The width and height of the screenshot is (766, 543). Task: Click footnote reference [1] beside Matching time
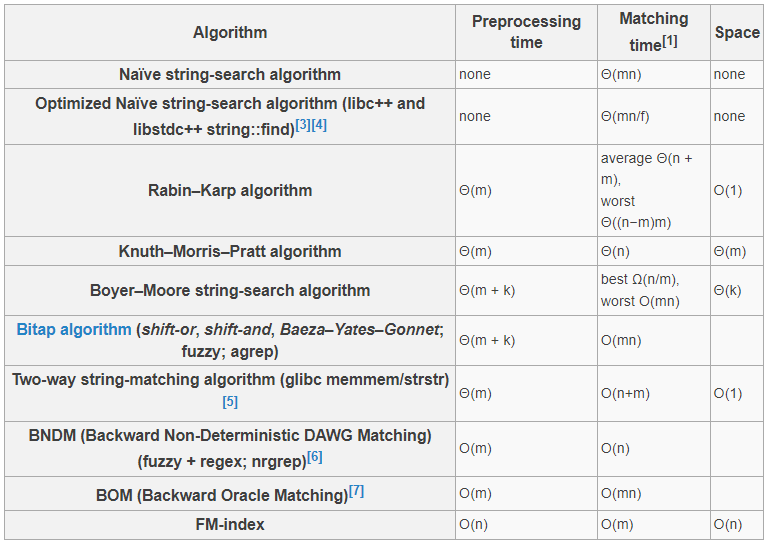[x=669, y=41]
